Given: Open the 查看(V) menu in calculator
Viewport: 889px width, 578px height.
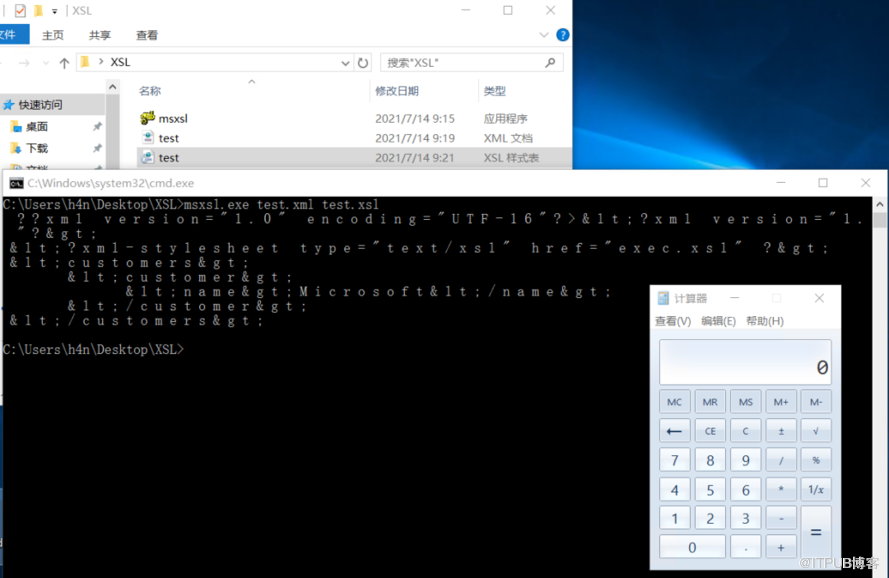Looking at the screenshot, I should click(x=672, y=321).
